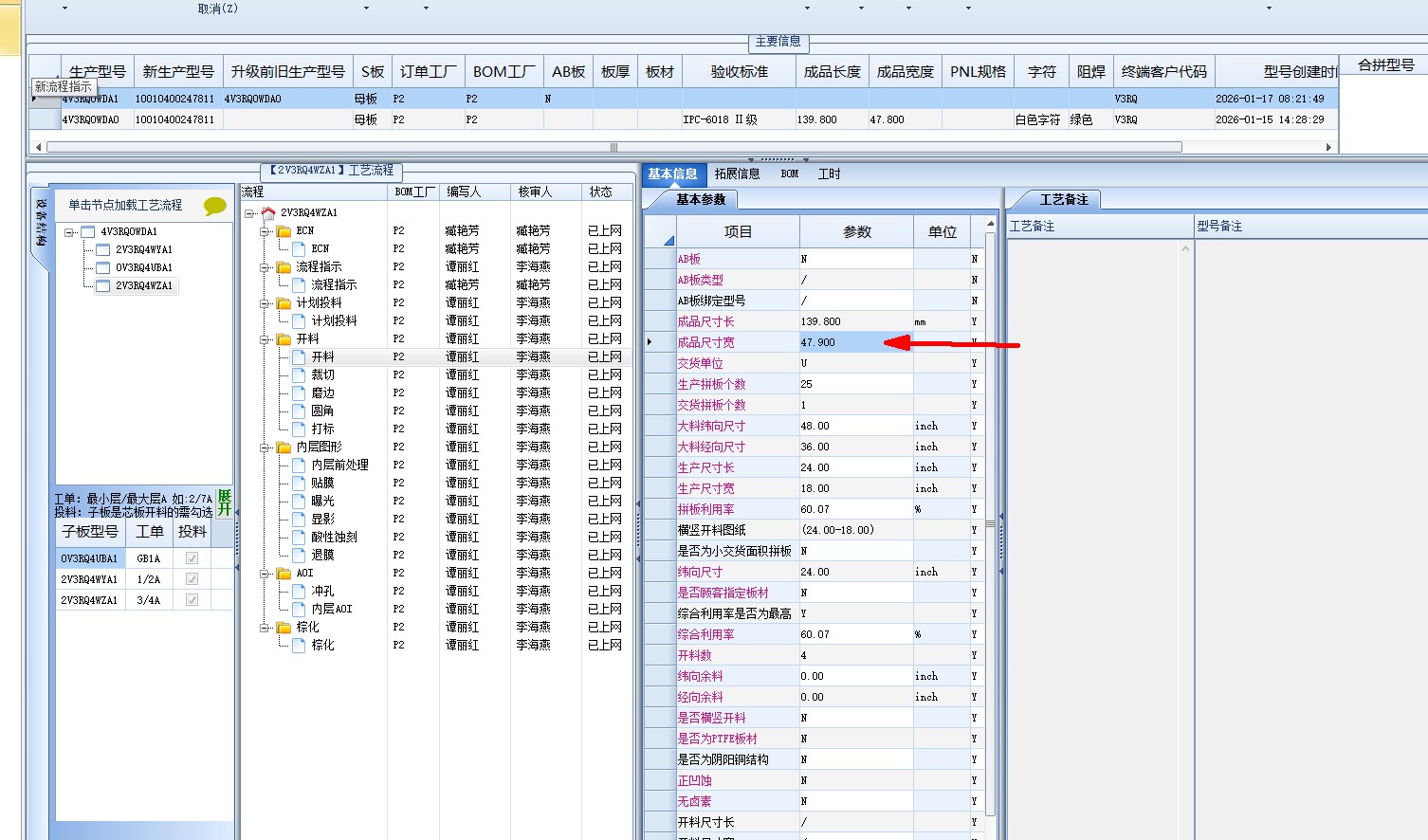Open the 工时 tab
This screenshot has width=1428, height=840.
[x=829, y=174]
